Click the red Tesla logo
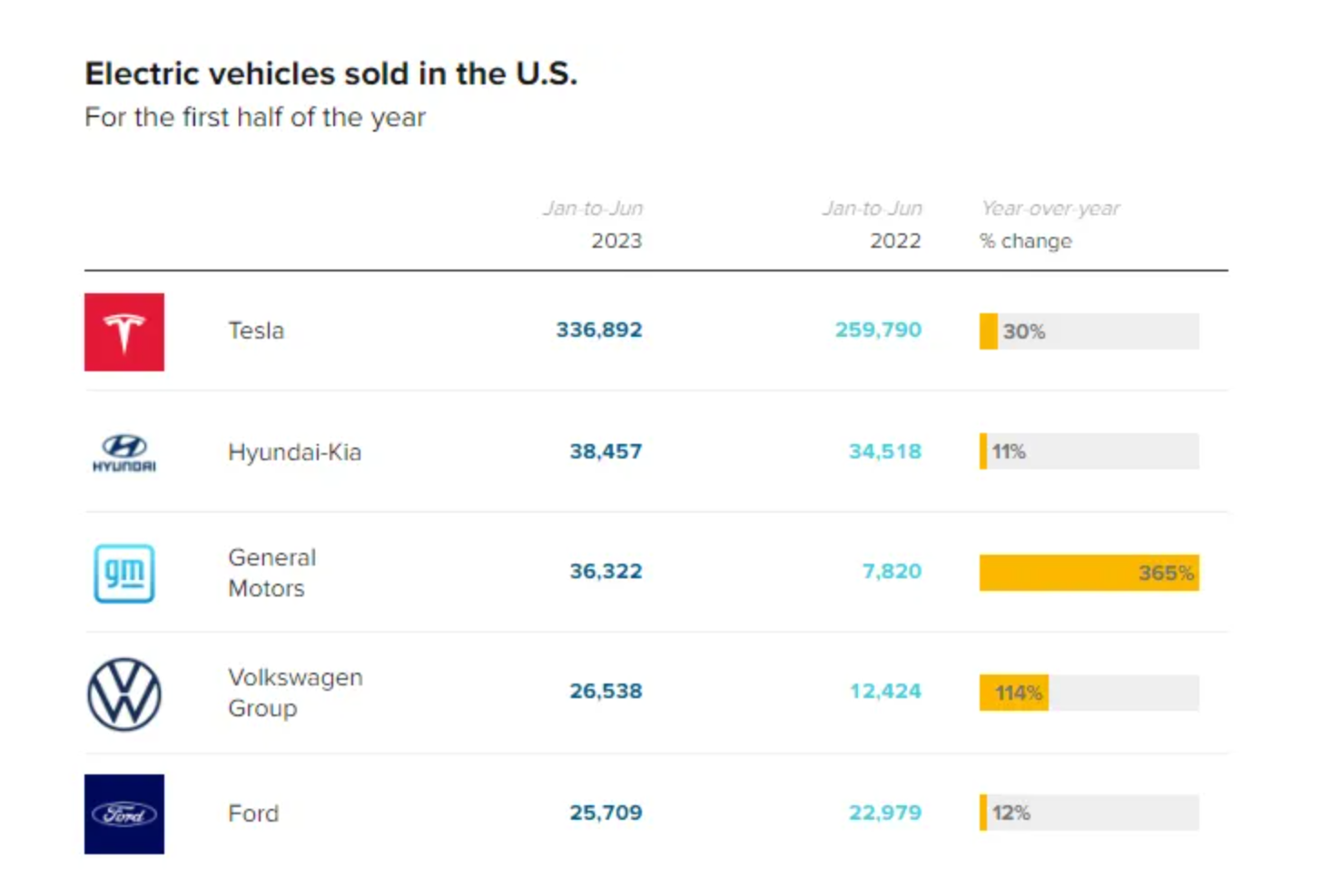Viewport: 1332px width, 896px height. [x=124, y=331]
